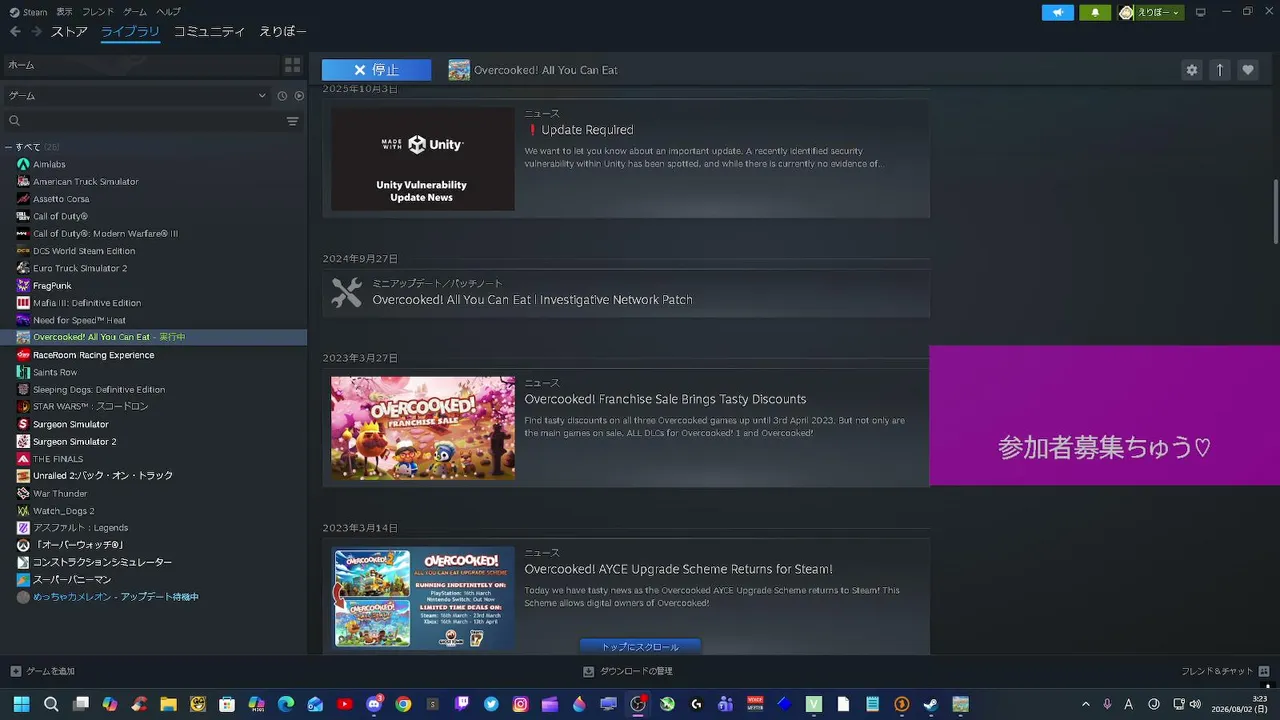The image size is (1280, 720).
Task: Open the コミュニティ tab
Action: point(209,32)
